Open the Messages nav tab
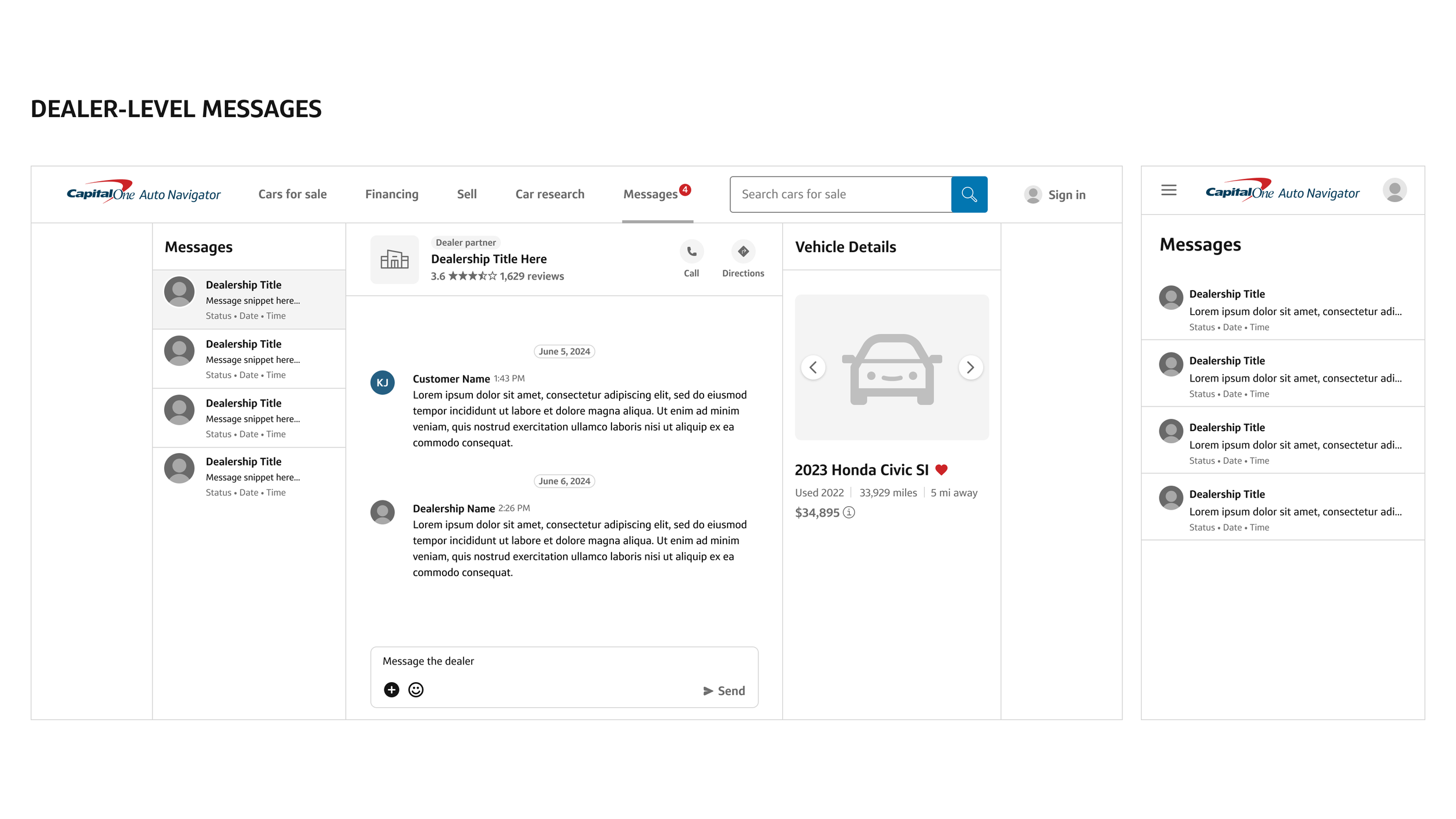Image resolution: width=1456 pixels, height=819 pixels. click(651, 195)
